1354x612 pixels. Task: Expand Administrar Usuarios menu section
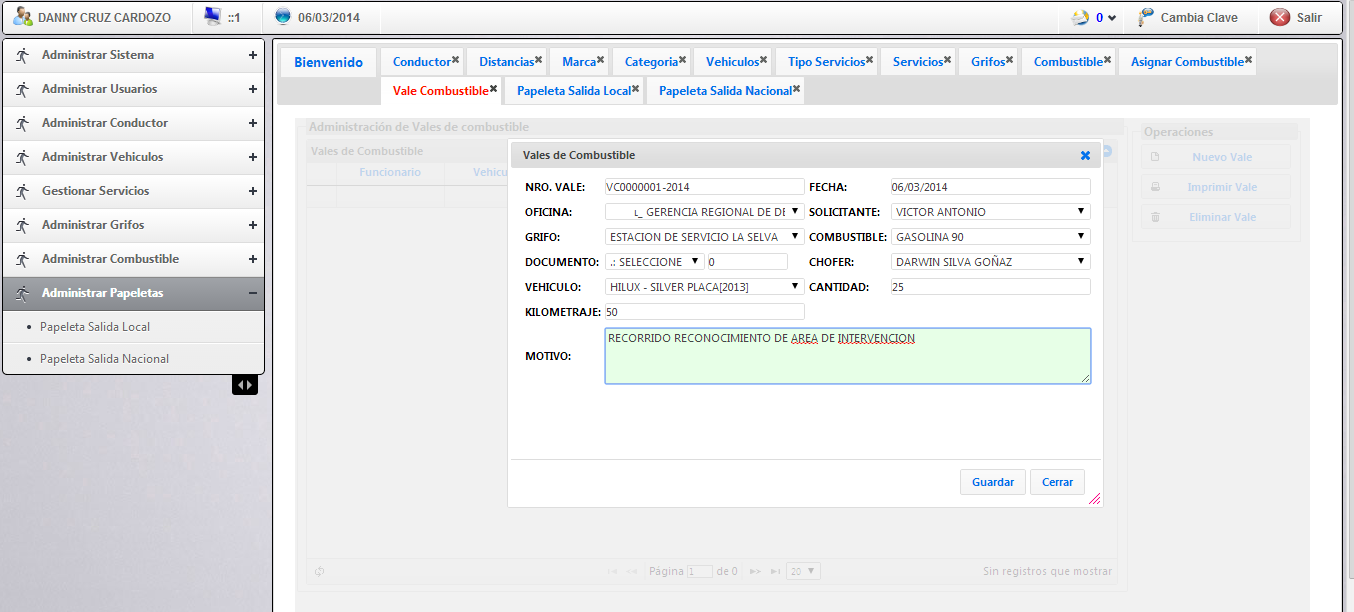[253, 90]
